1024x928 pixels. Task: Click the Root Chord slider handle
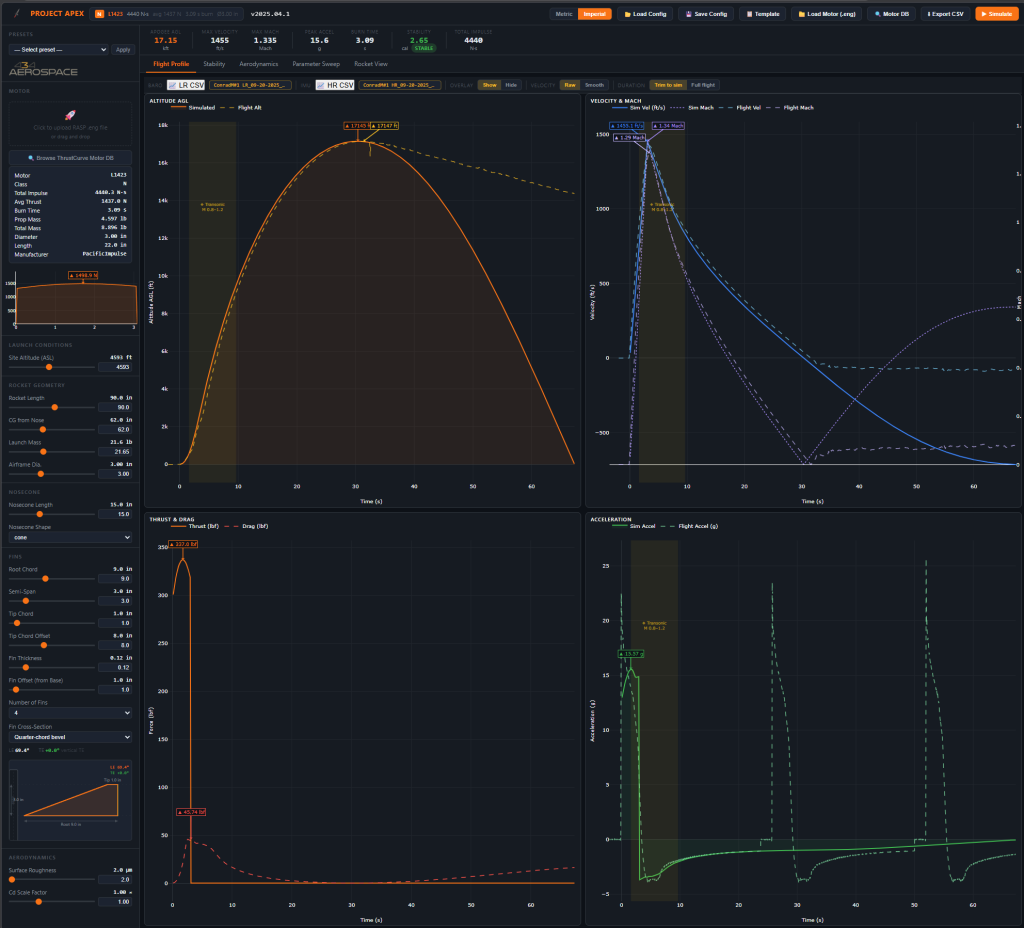pos(45,579)
